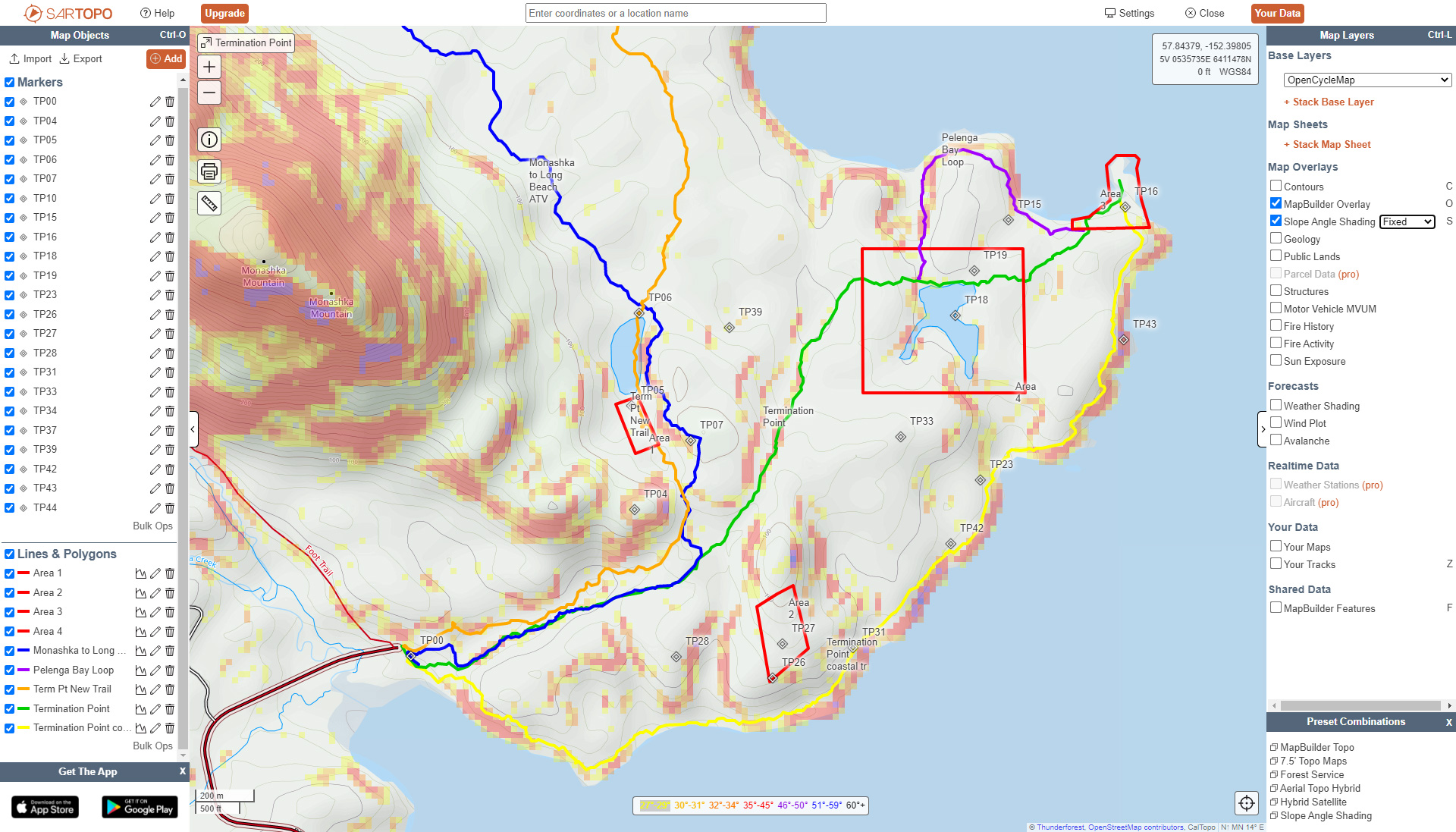1456x832 pixels.
Task: Click the orange Add button
Action: (x=166, y=58)
